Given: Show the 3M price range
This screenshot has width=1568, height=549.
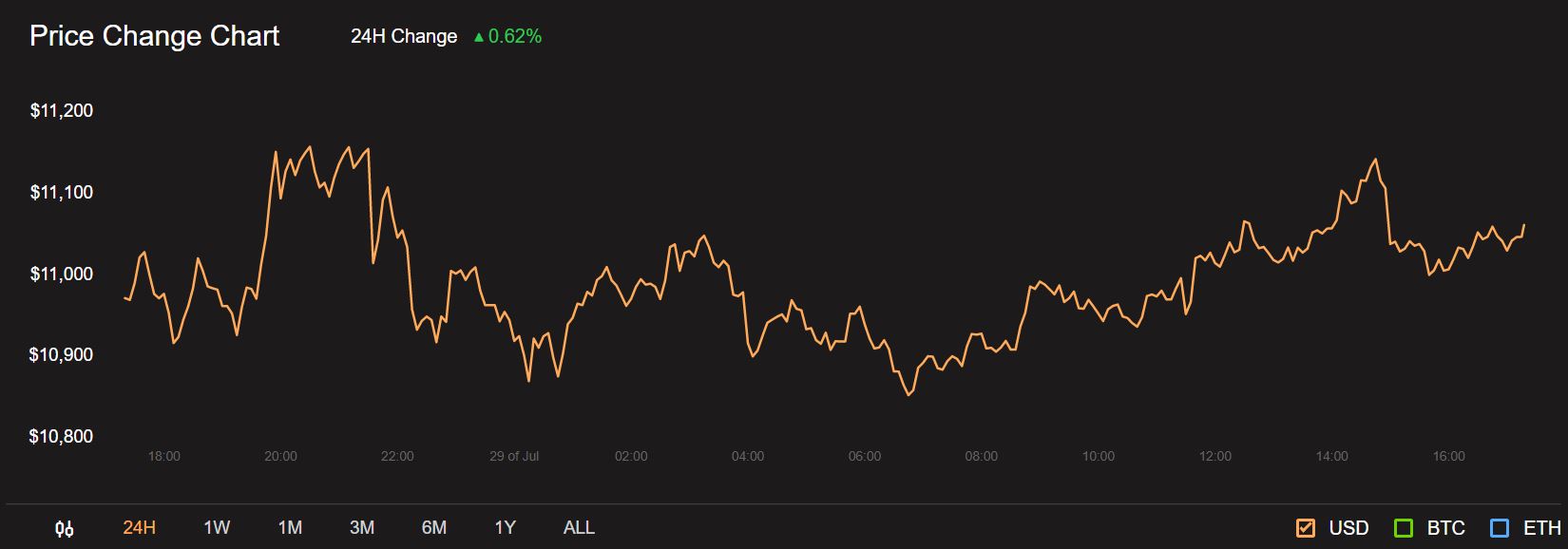Looking at the screenshot, I should pos(362,528).
